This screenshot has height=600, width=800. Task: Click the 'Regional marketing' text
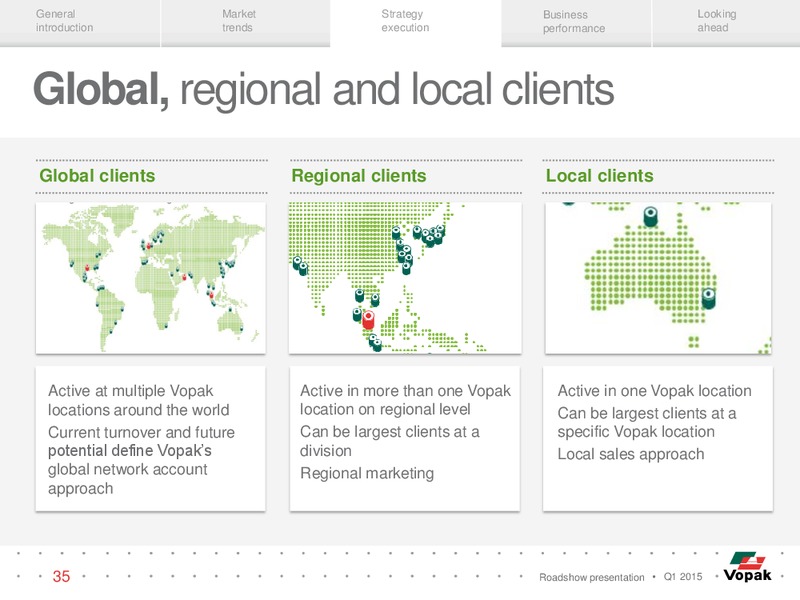coord(367,473)
